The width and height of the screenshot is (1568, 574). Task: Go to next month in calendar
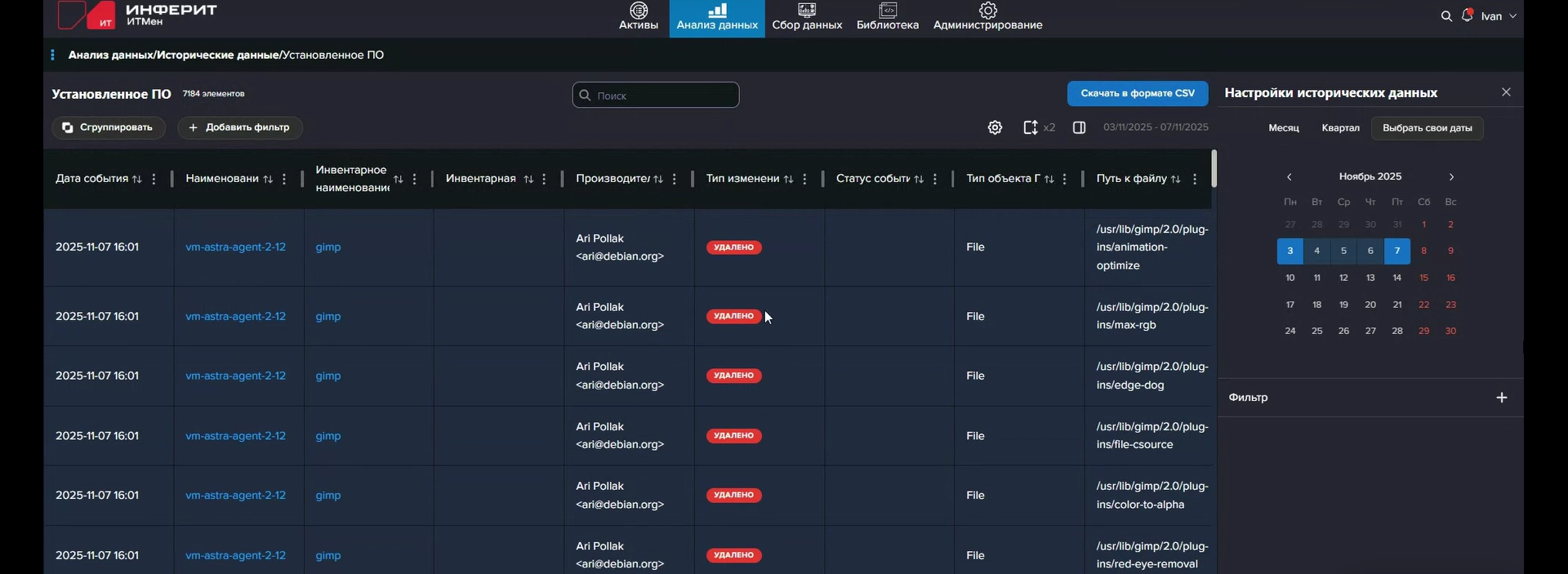coord(1451,177)
